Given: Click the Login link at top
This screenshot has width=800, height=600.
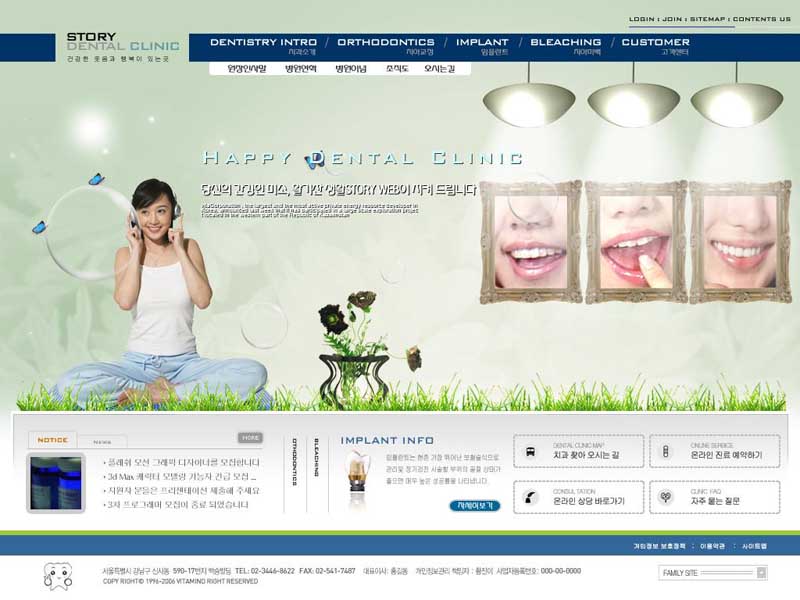Looking at the screenshot, I should pyautogui.click(x=641, y=19).
